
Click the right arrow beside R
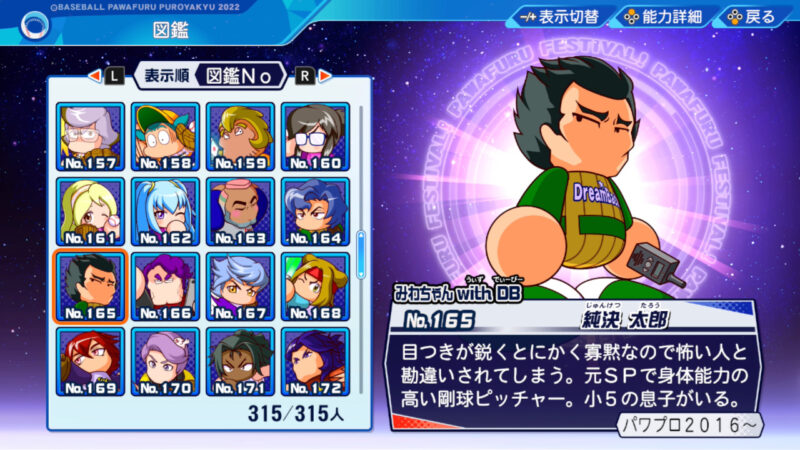tap(325, 76)
